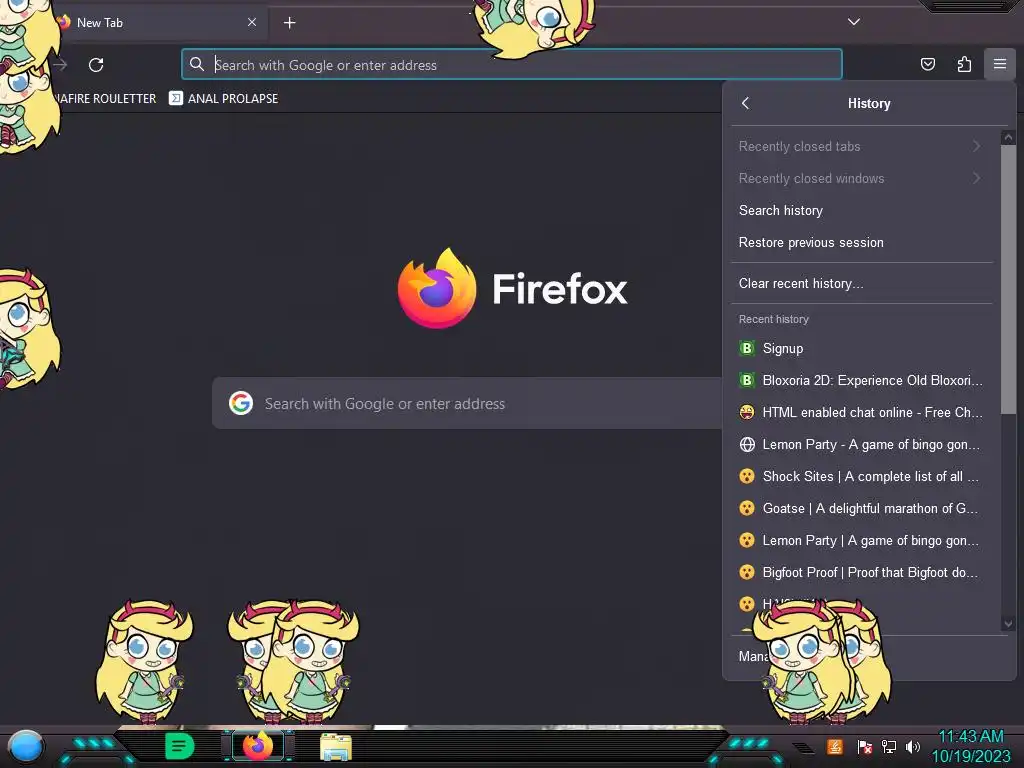Image resolution: width=1024 pixels, height=768 pixels.
Task: Open Goatse delightful marathon entry
Action: coord(861,508)
